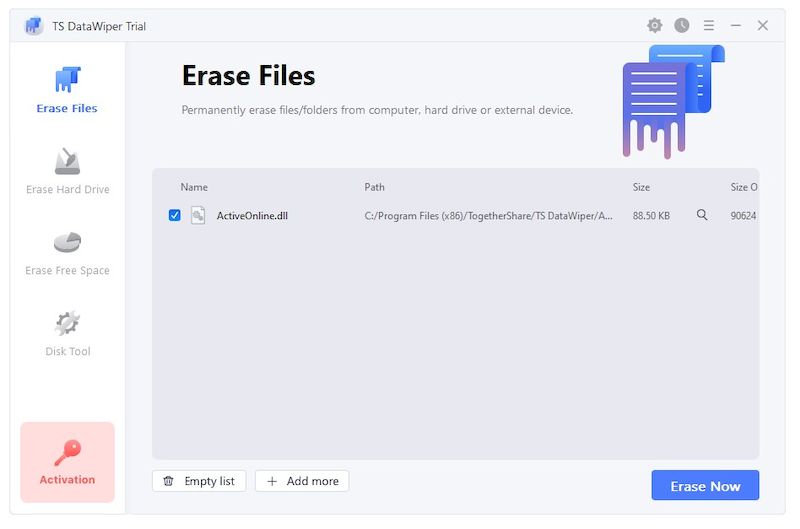Click the Activation key icon
The width and height of the screenshot is (800, 529).
point(67,452)
